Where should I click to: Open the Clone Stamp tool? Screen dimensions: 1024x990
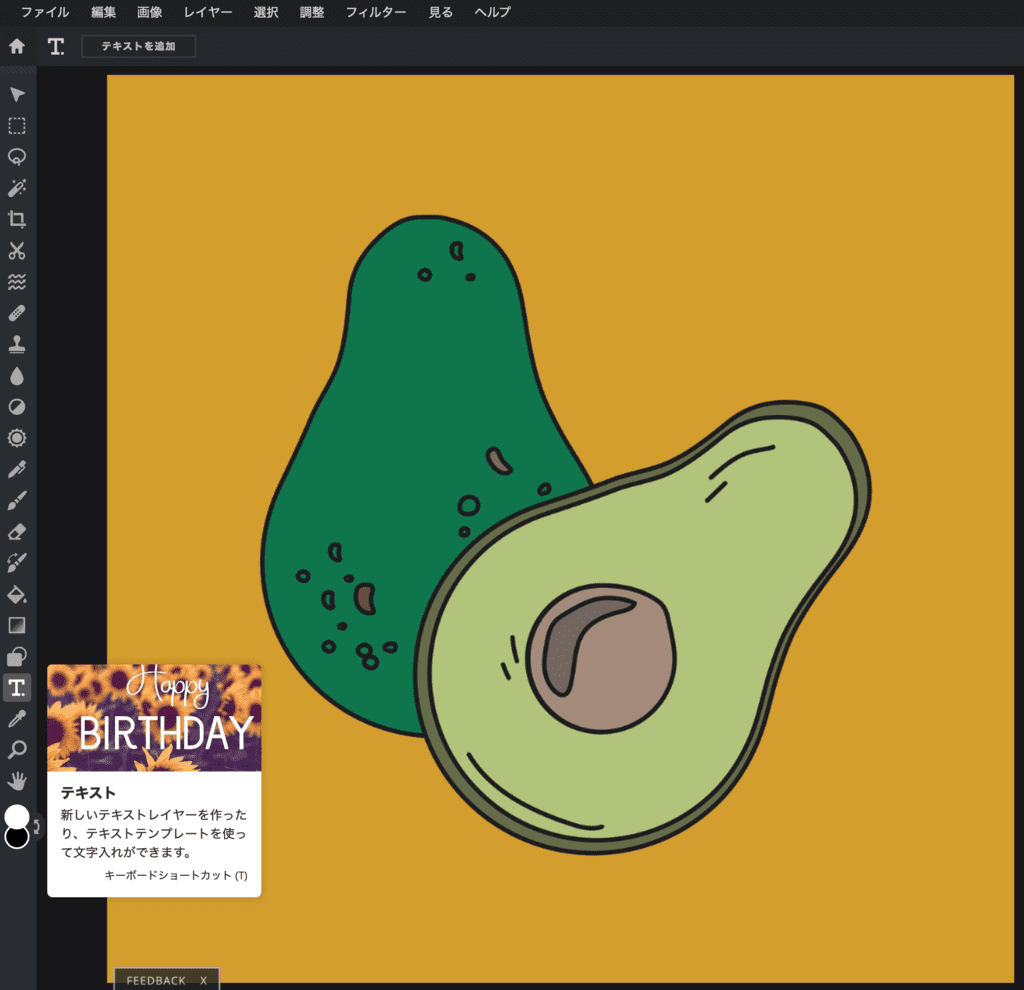pos(17,343)
